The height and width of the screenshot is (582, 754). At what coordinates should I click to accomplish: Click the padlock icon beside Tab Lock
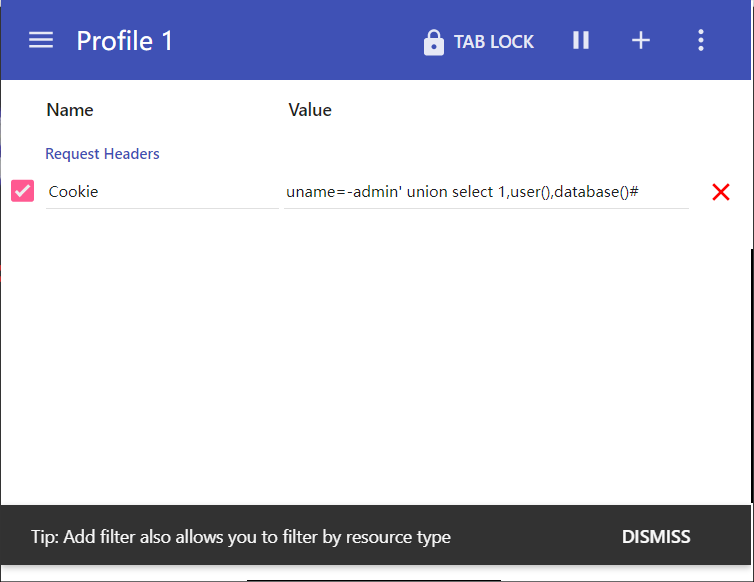click(433, 42)
